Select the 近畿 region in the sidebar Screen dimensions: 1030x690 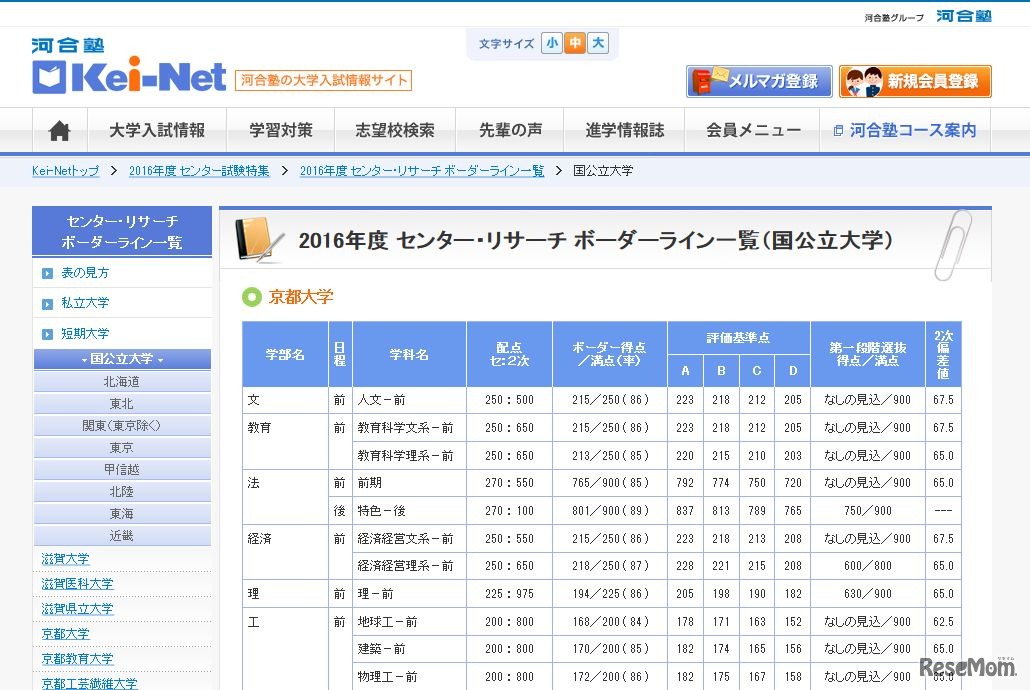122,535
